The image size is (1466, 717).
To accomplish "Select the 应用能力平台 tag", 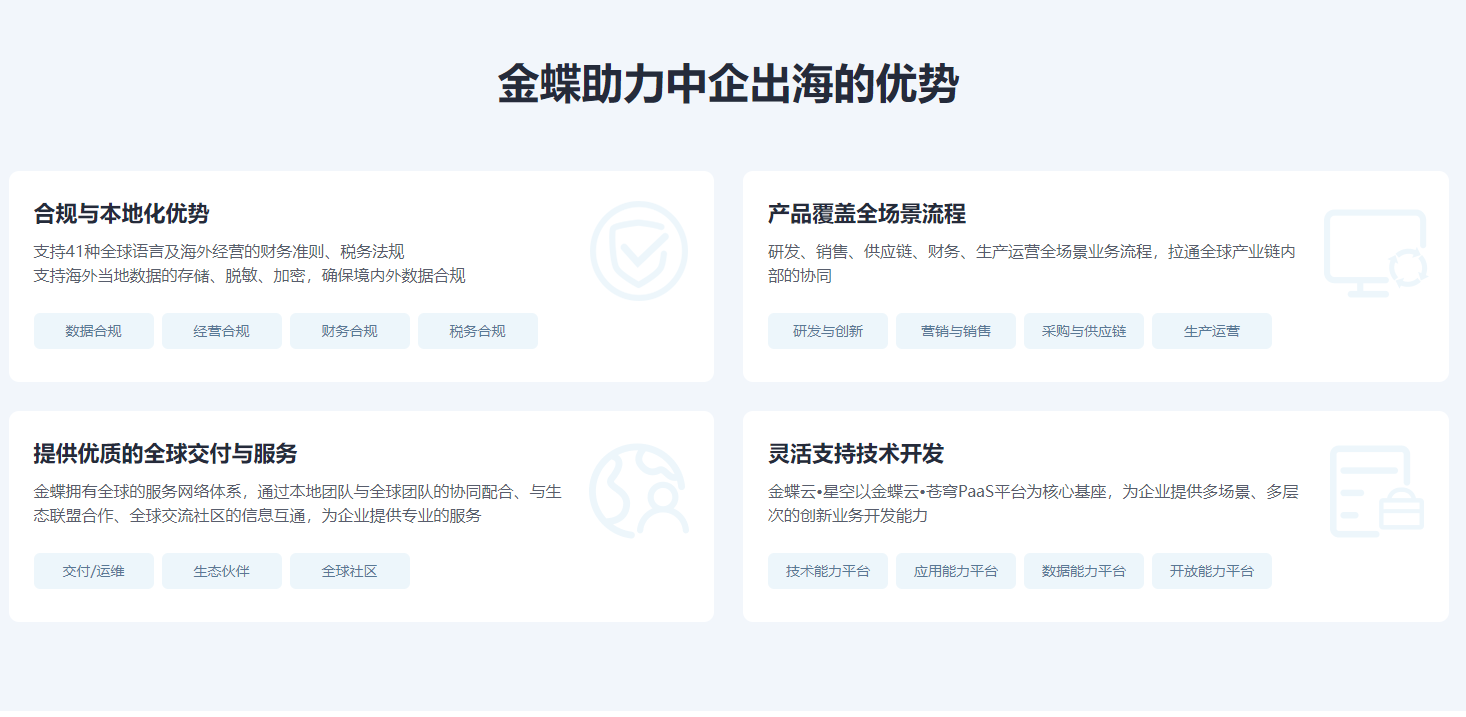I will pos(956,571).
